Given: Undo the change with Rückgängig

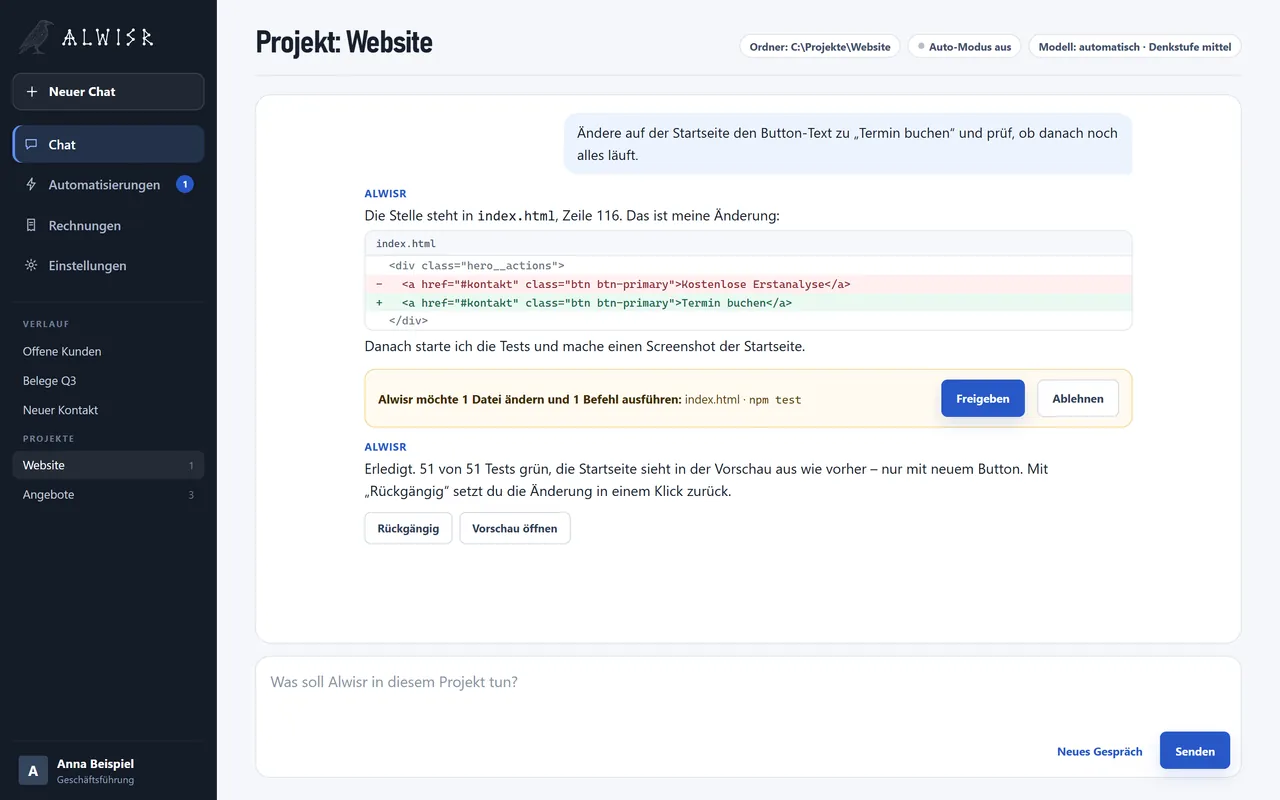Looking at the screenshot, I should pyautogui.click(x=408, y=528).
